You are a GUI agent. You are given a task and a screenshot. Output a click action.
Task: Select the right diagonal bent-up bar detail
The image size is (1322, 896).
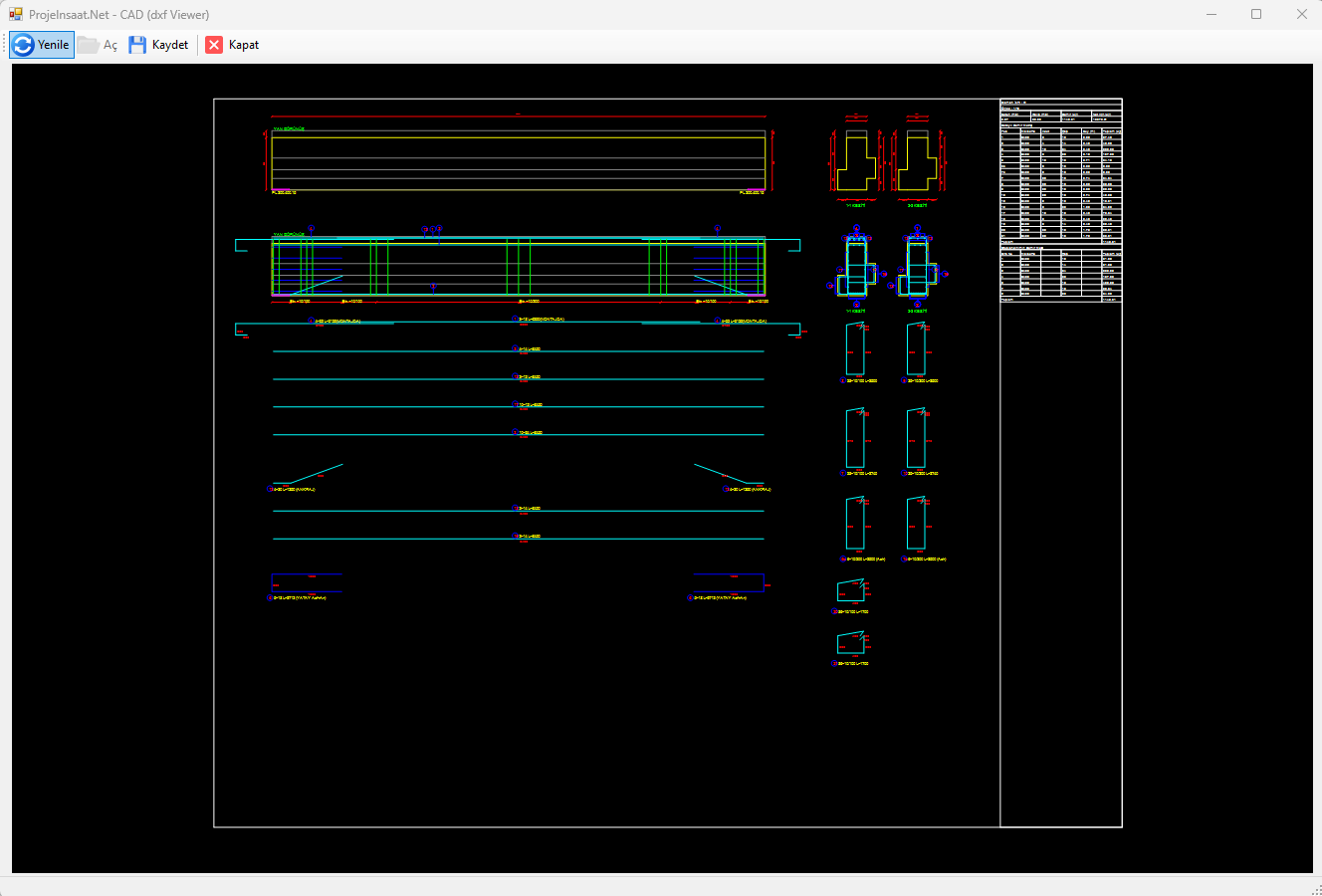click(x=729, y=474)
